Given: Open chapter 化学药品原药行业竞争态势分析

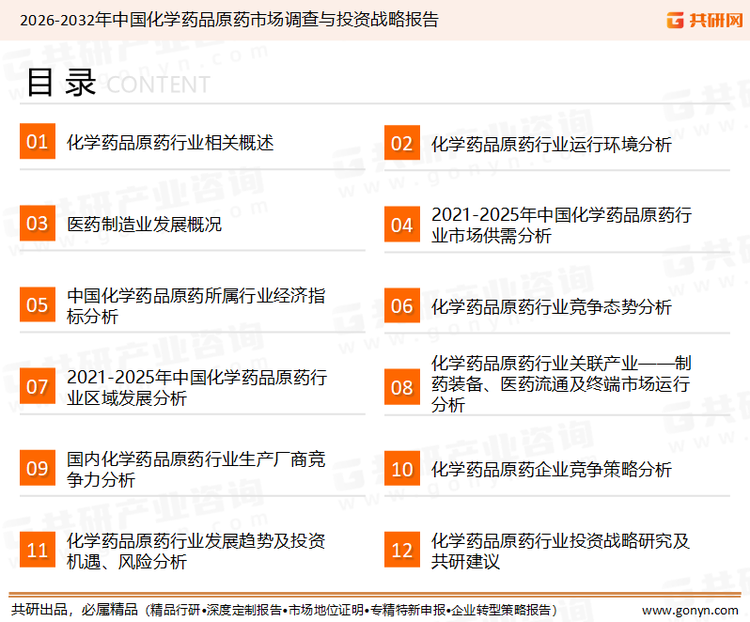Looking at the screenshot, I should click(x=551, y=307).
